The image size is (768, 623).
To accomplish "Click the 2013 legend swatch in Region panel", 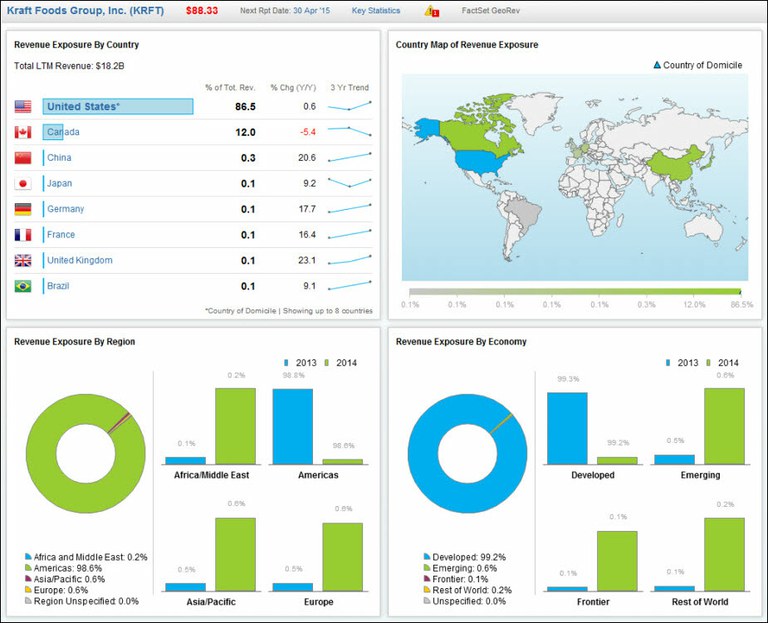I will pyautogui.click(x=287, y=363).
